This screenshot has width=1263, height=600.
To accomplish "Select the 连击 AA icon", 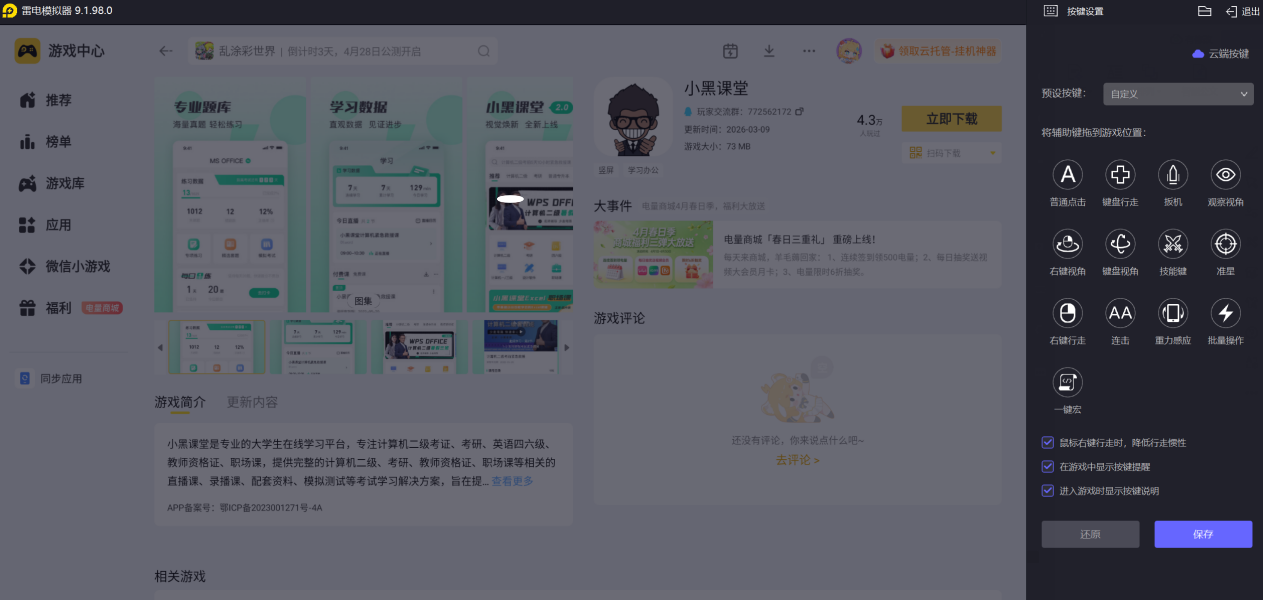I will point(1120,313).
